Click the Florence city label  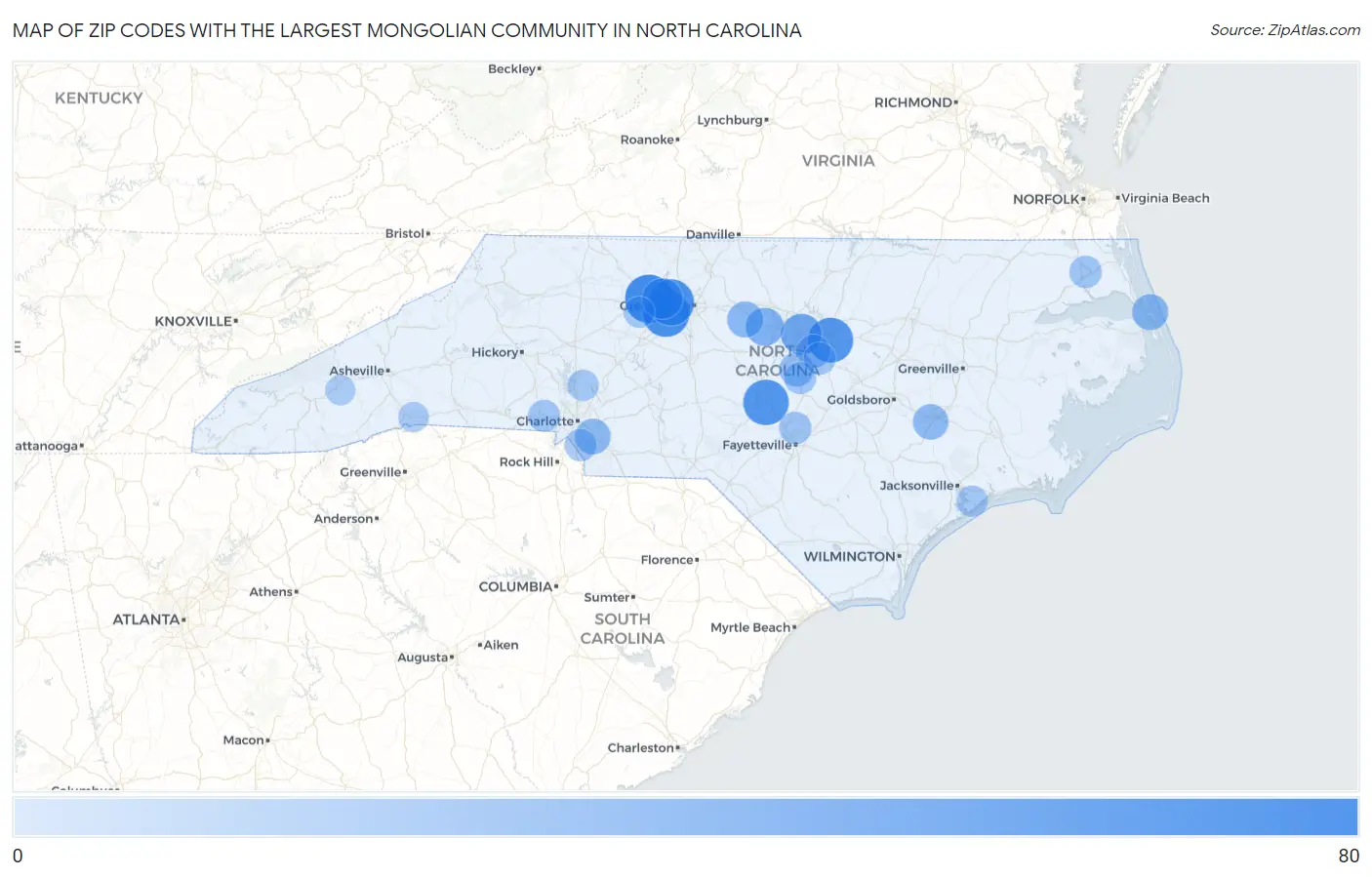click(x=667, y=560)
